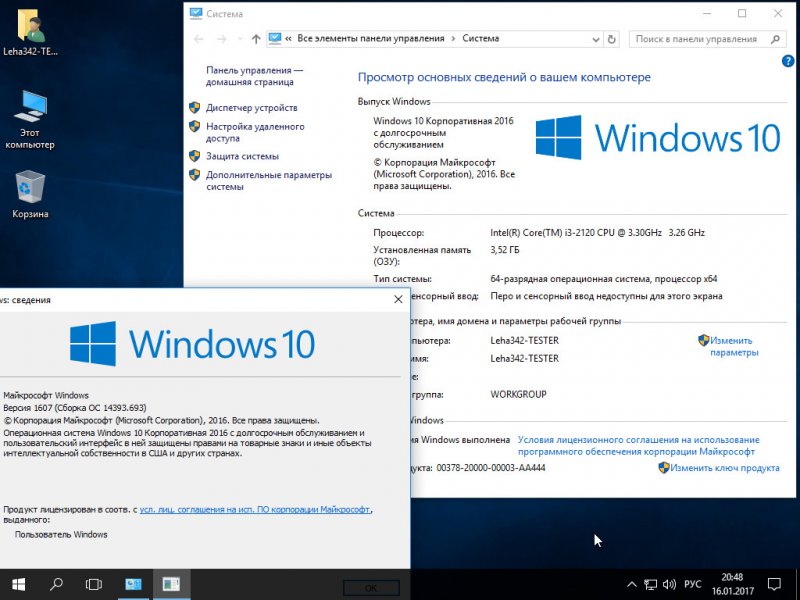Click the WORKGROUP value
800x600 pixels.
click(518, 394)
